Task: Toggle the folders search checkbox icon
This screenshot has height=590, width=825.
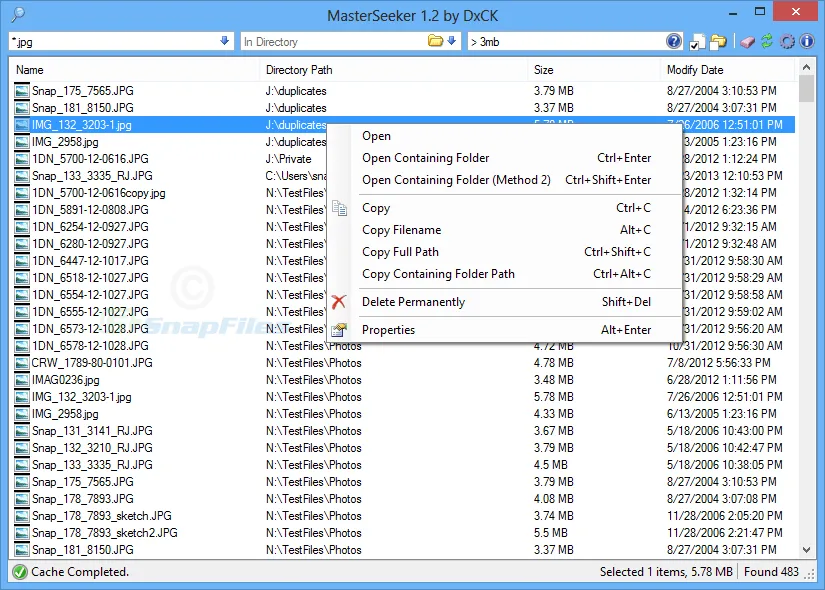Action: [718, 42]
